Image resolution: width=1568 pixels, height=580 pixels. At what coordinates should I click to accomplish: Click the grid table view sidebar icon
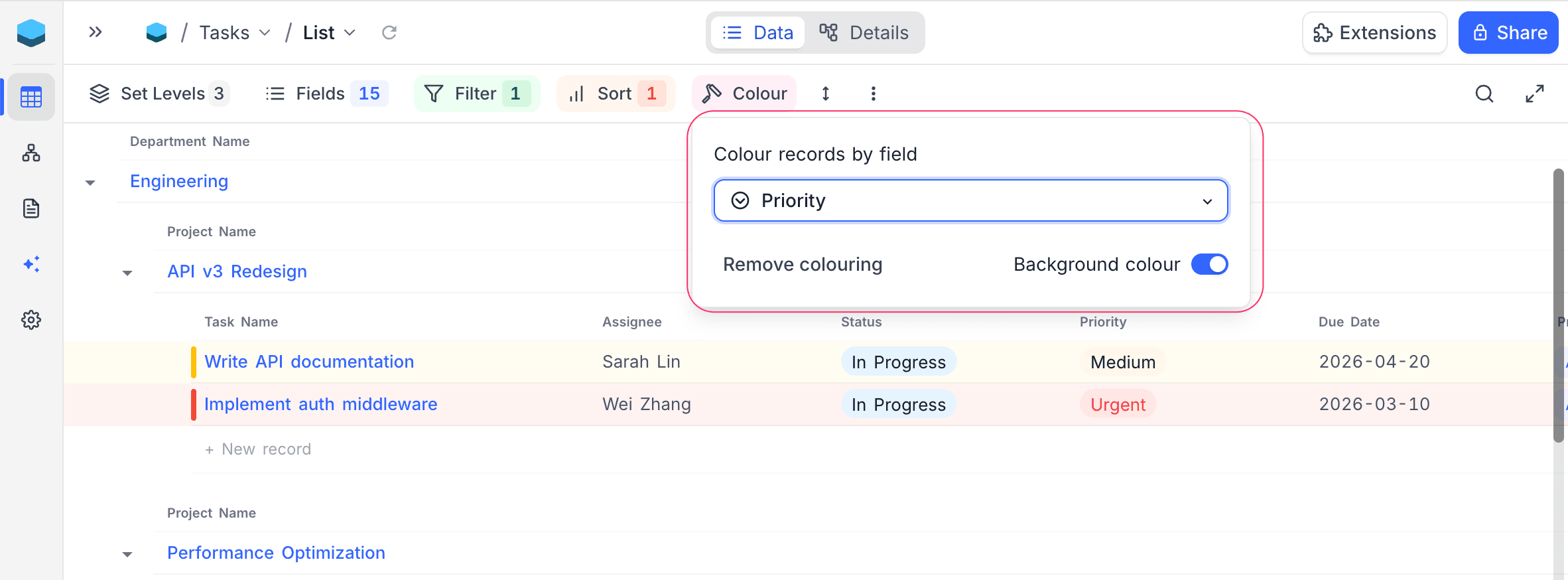click(31, 97)
